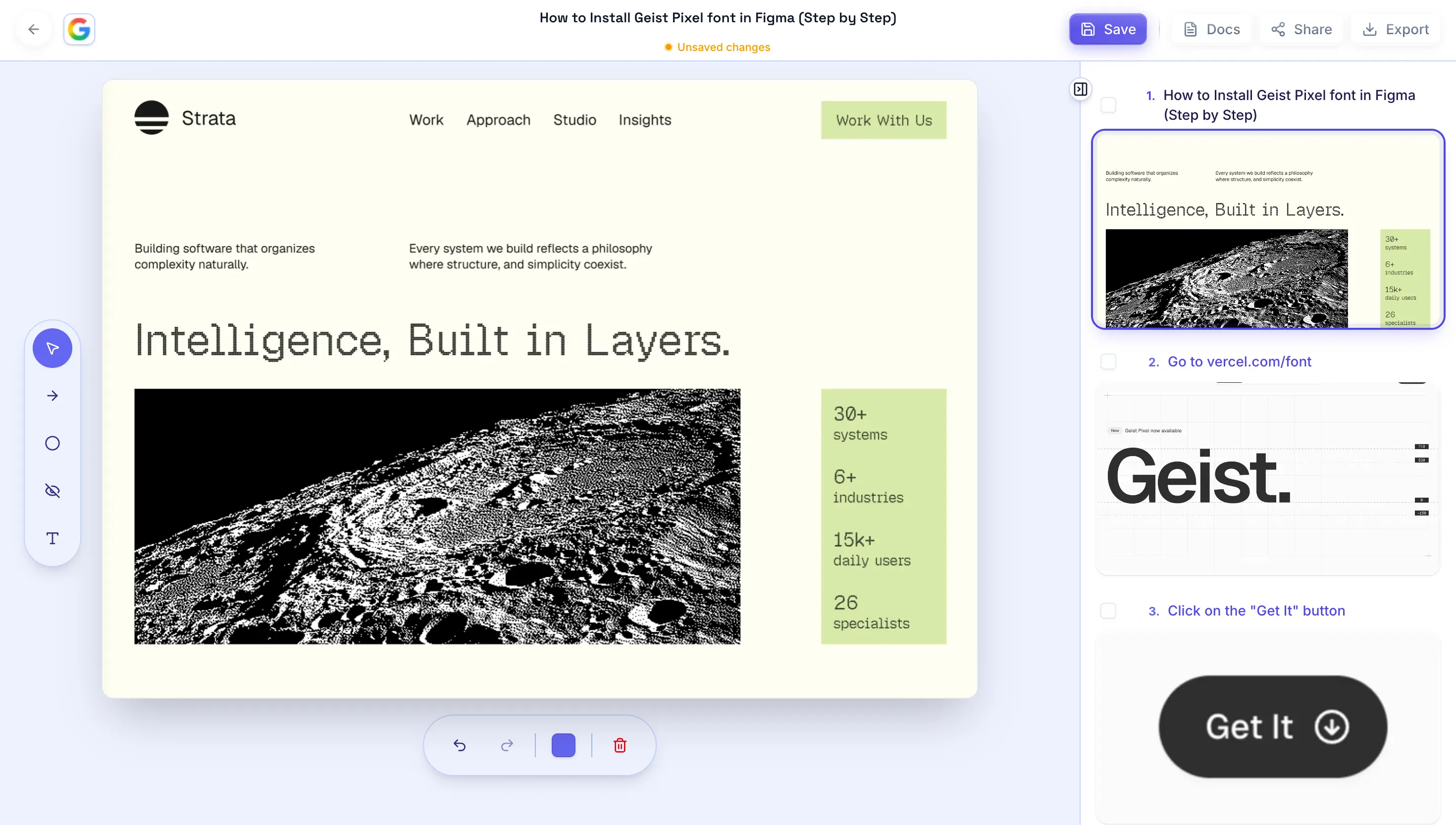Click the Strata logo in the canvas
This screenshot has height=825, width=1456.
185,118
